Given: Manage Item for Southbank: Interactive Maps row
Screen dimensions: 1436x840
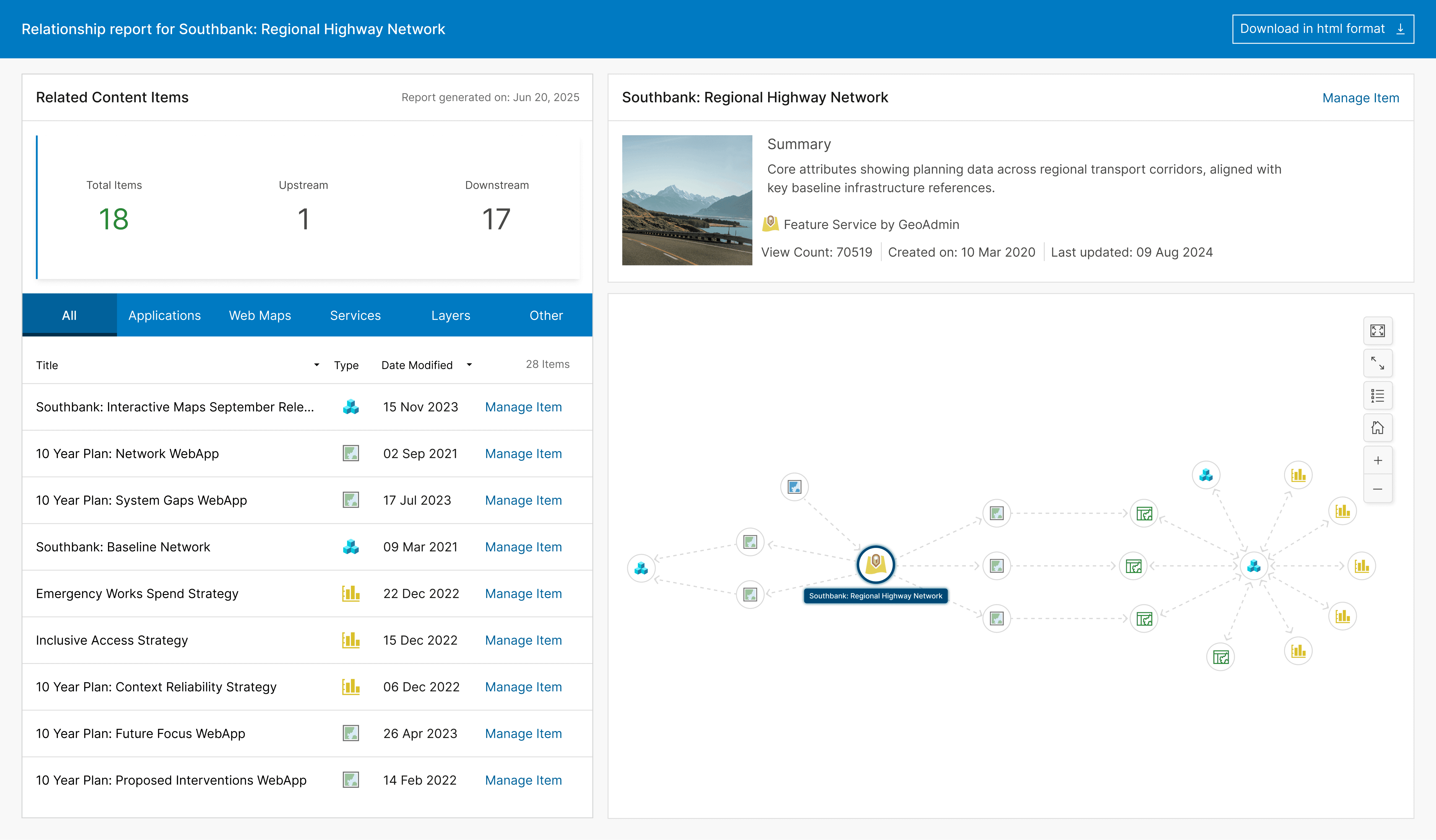Looking at the screenshot, I should [x=523, y=407].
